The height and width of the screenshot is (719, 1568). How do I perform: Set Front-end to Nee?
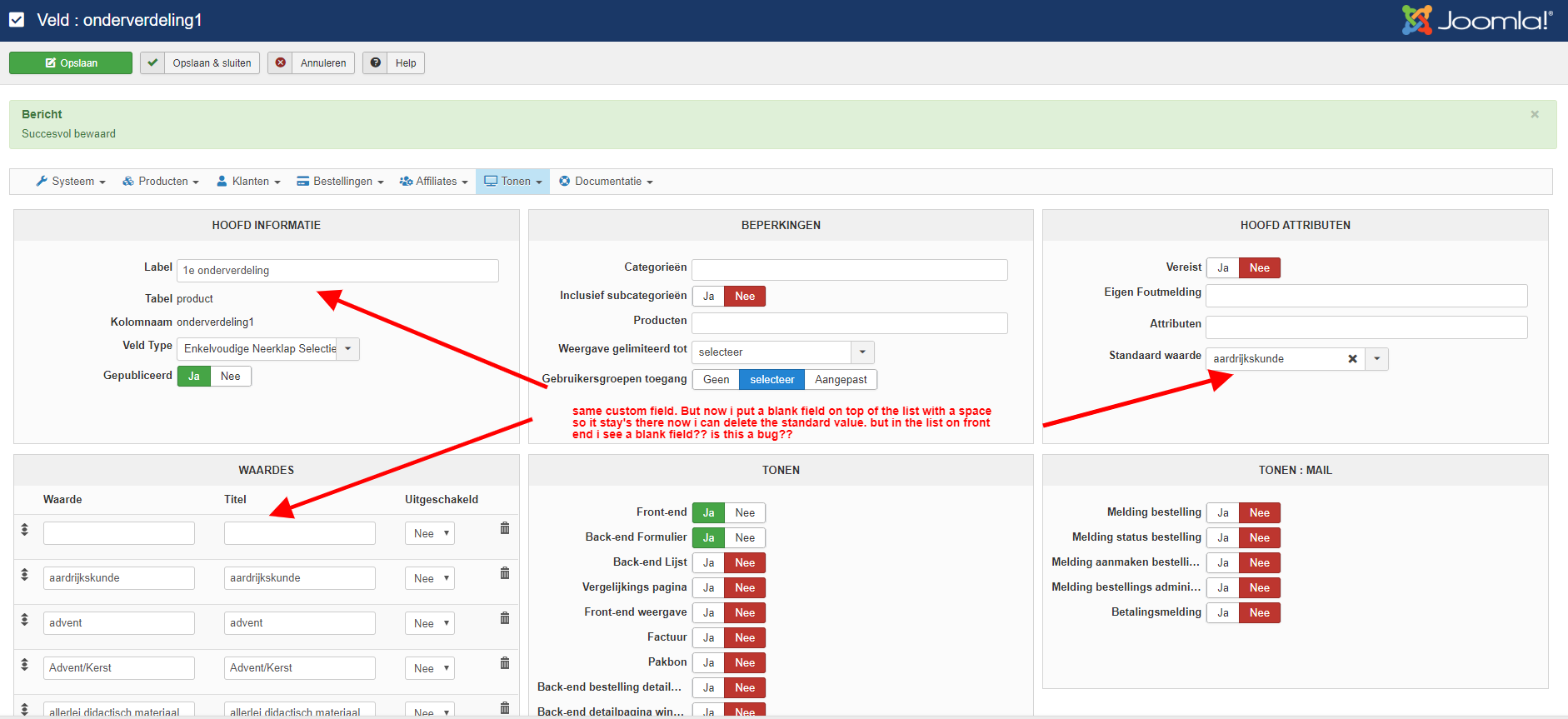pos(745,513)
